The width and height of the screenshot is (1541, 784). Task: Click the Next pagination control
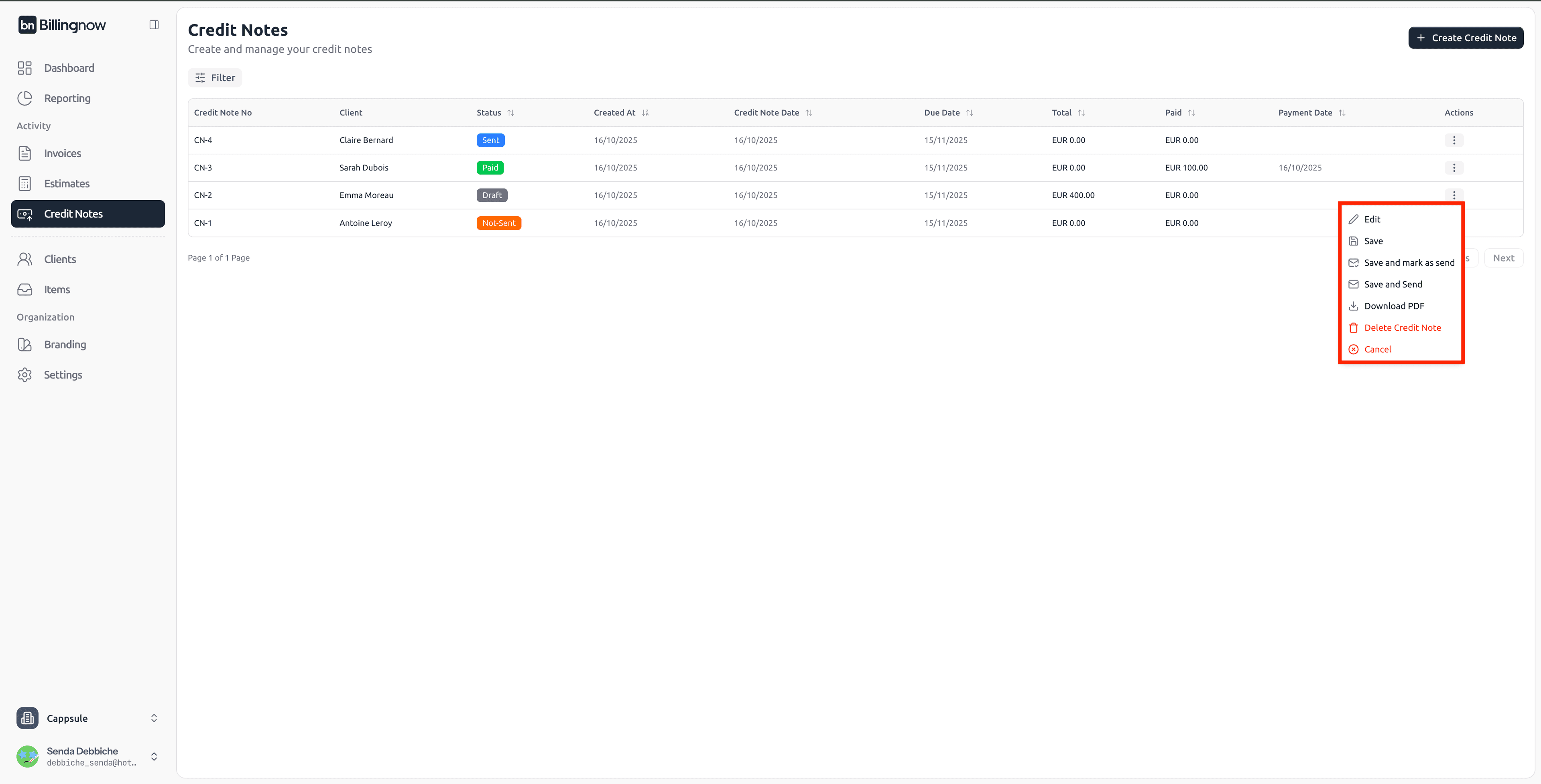1503,257
